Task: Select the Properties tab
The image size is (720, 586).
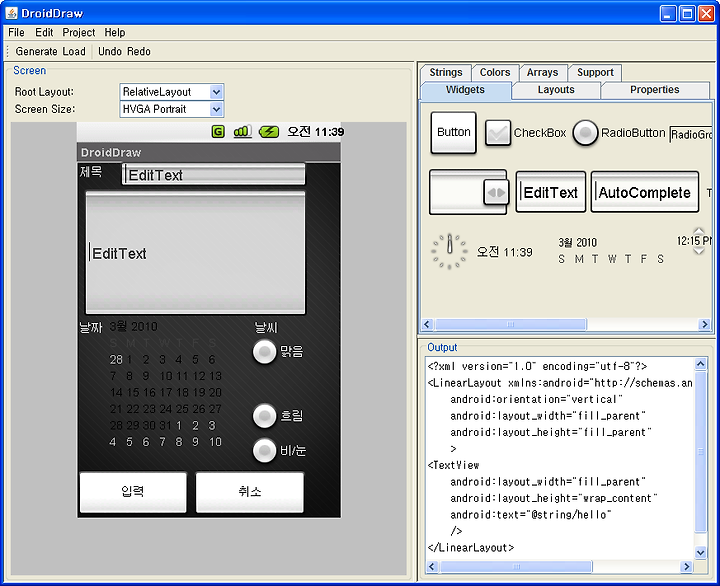Action: [x=655, y=90]
